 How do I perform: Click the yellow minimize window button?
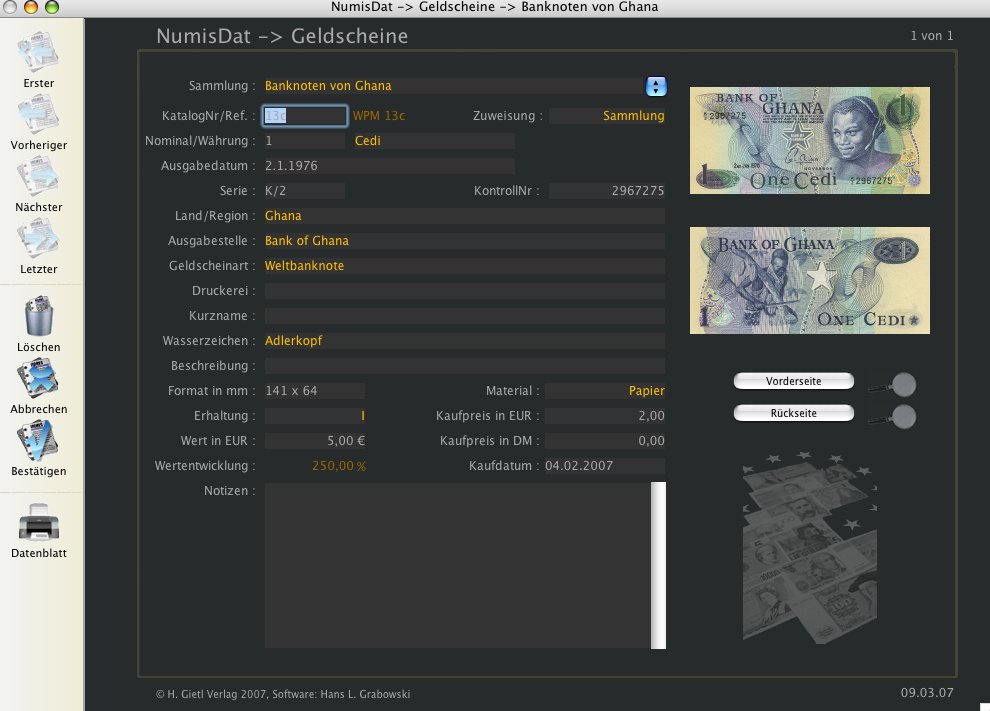(30, 7)
